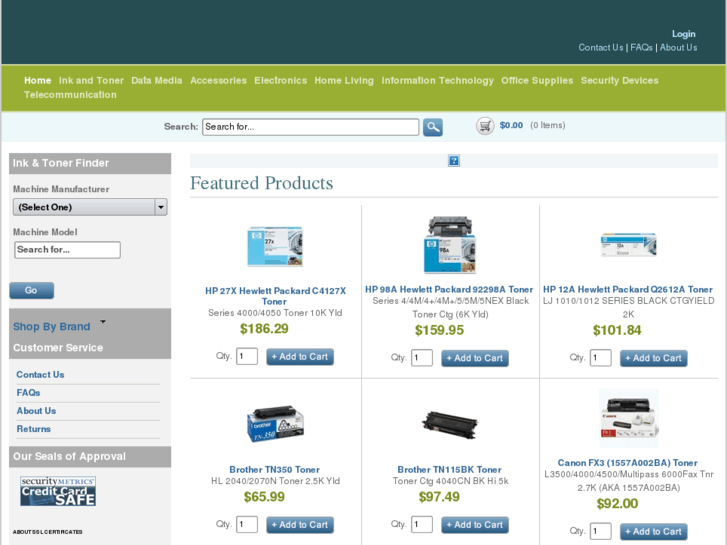Screen dimensions: 727x545
Task: Open the Brother TN350 toner image
Action: 275,423
